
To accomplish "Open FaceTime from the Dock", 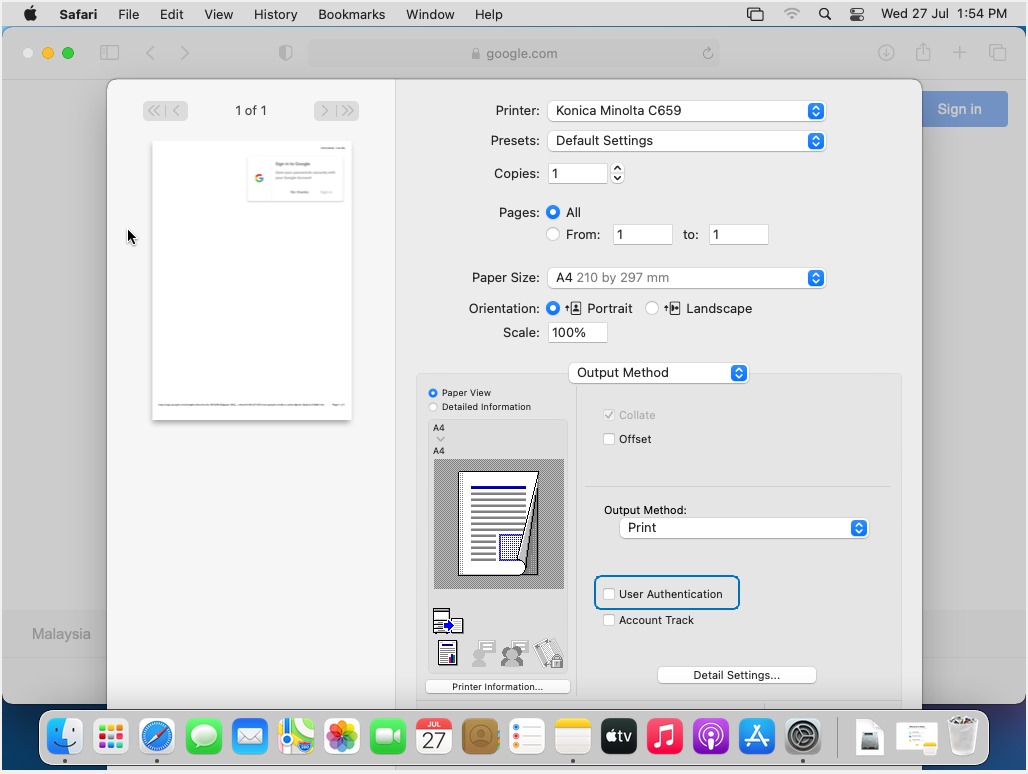I will coord(388,736).
